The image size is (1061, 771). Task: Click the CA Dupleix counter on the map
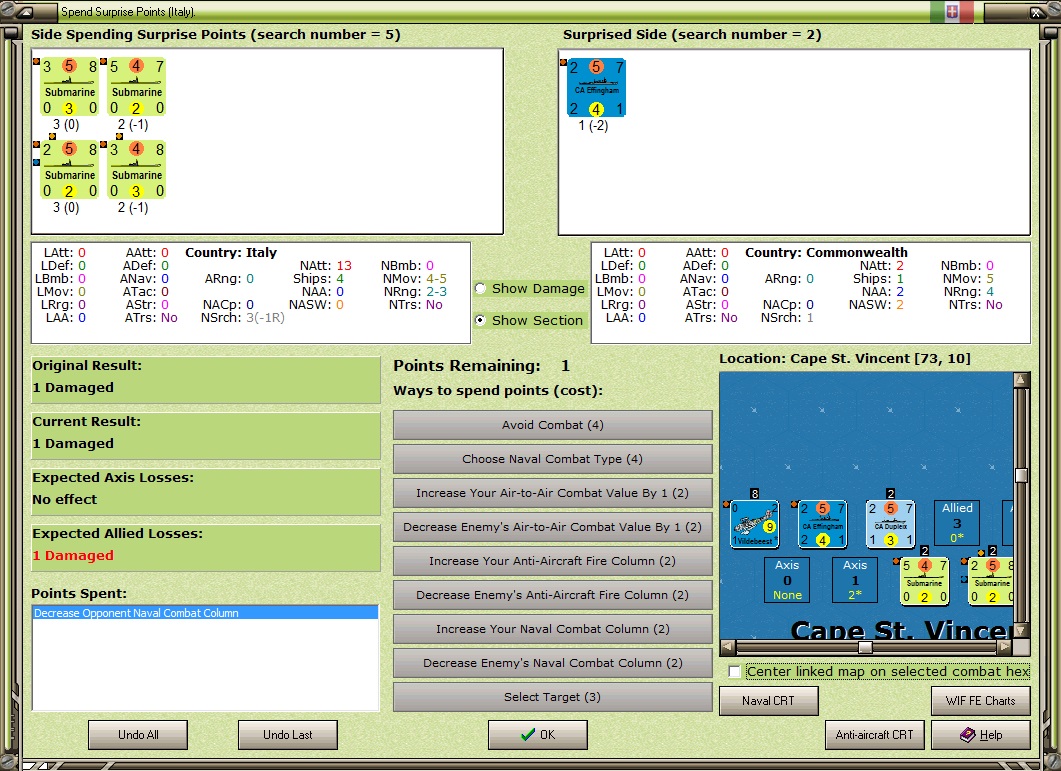890,524
